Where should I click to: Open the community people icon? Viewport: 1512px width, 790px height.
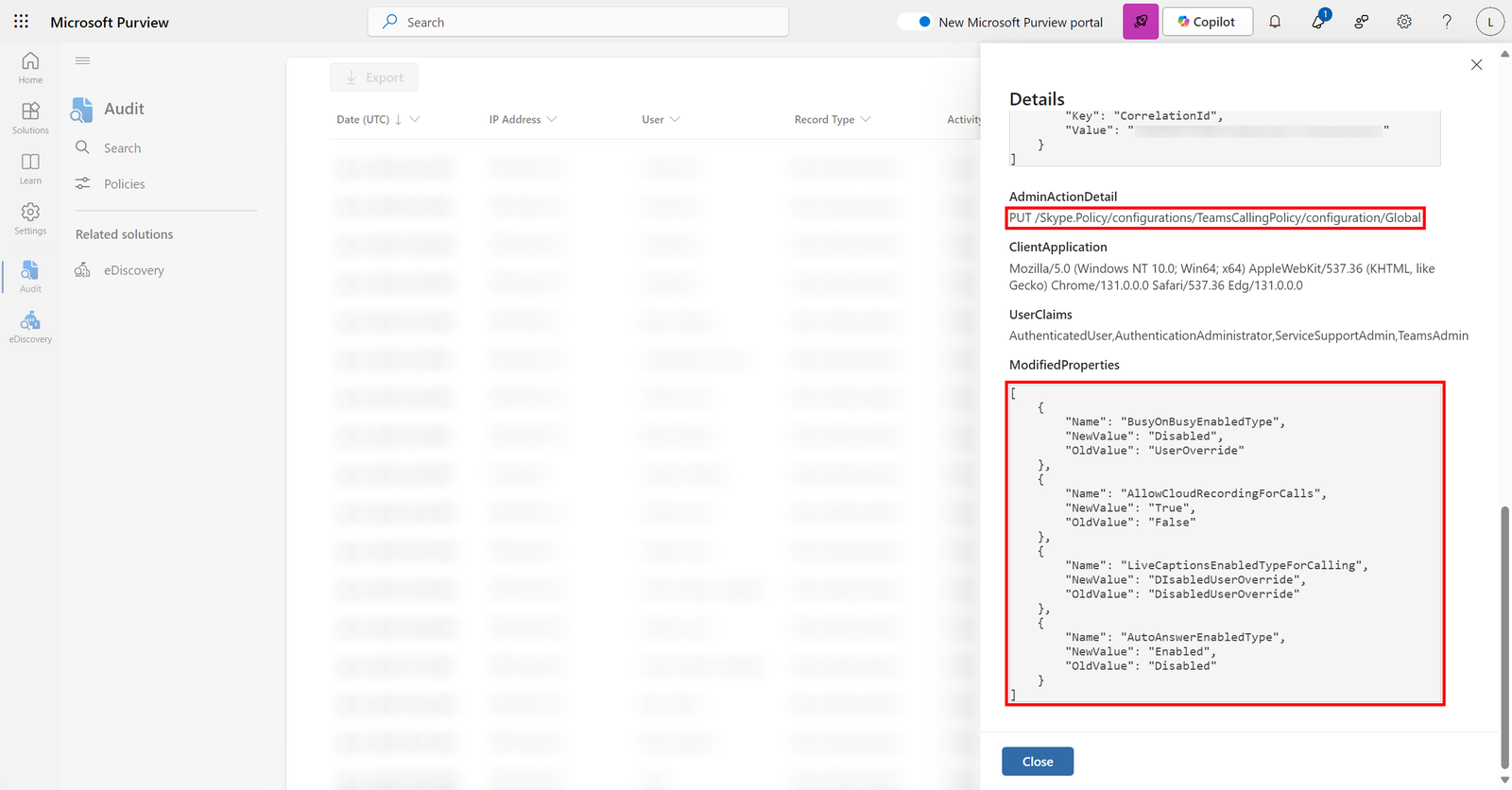1361,22
